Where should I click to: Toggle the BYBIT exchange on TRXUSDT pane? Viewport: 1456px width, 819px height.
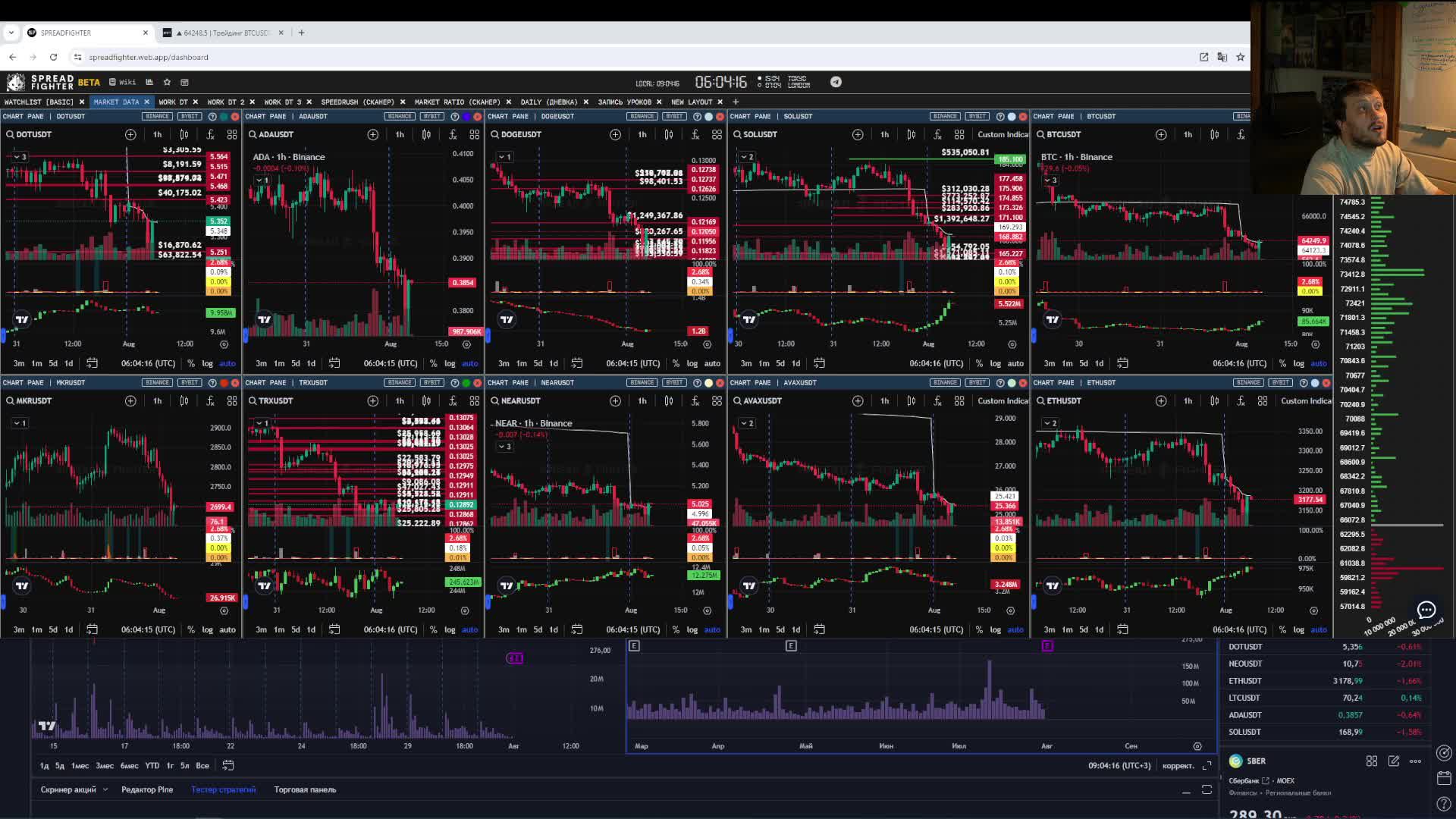tap(431, 382)
